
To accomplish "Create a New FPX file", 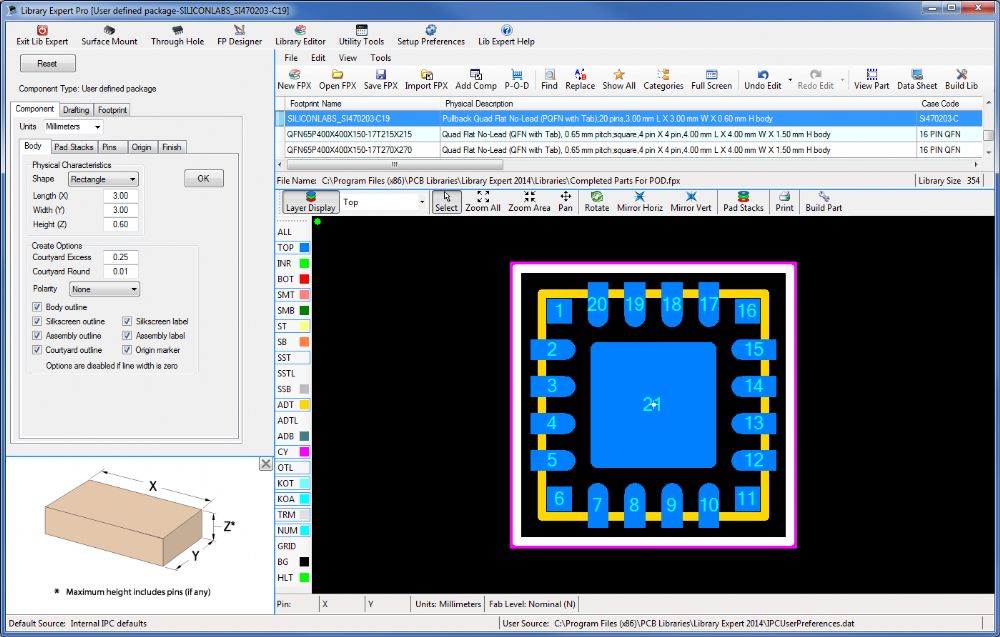I will (294, 80).
